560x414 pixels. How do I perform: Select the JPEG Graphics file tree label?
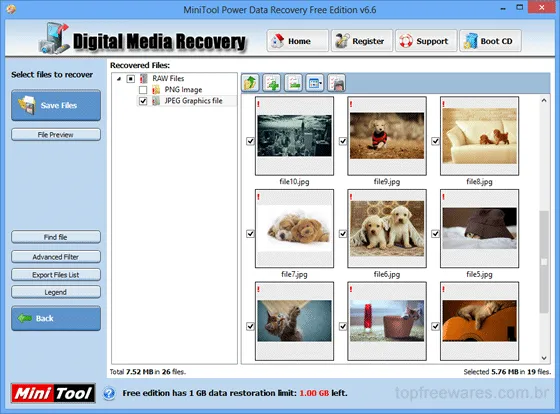(x=193, y=101)
